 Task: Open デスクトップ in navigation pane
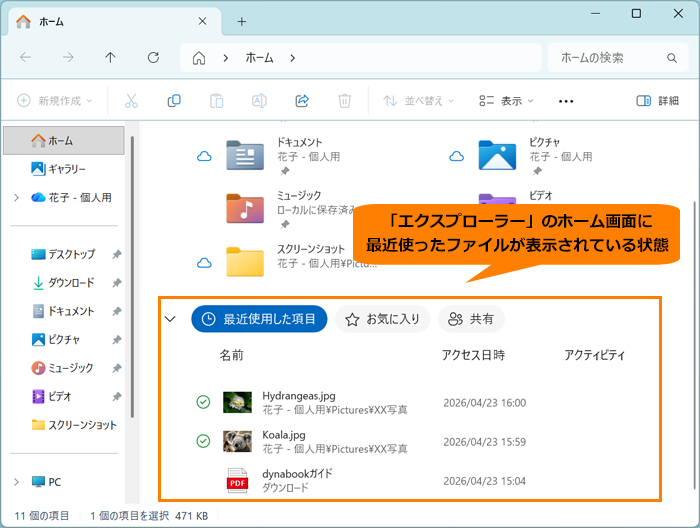click(x=64, y=254)
